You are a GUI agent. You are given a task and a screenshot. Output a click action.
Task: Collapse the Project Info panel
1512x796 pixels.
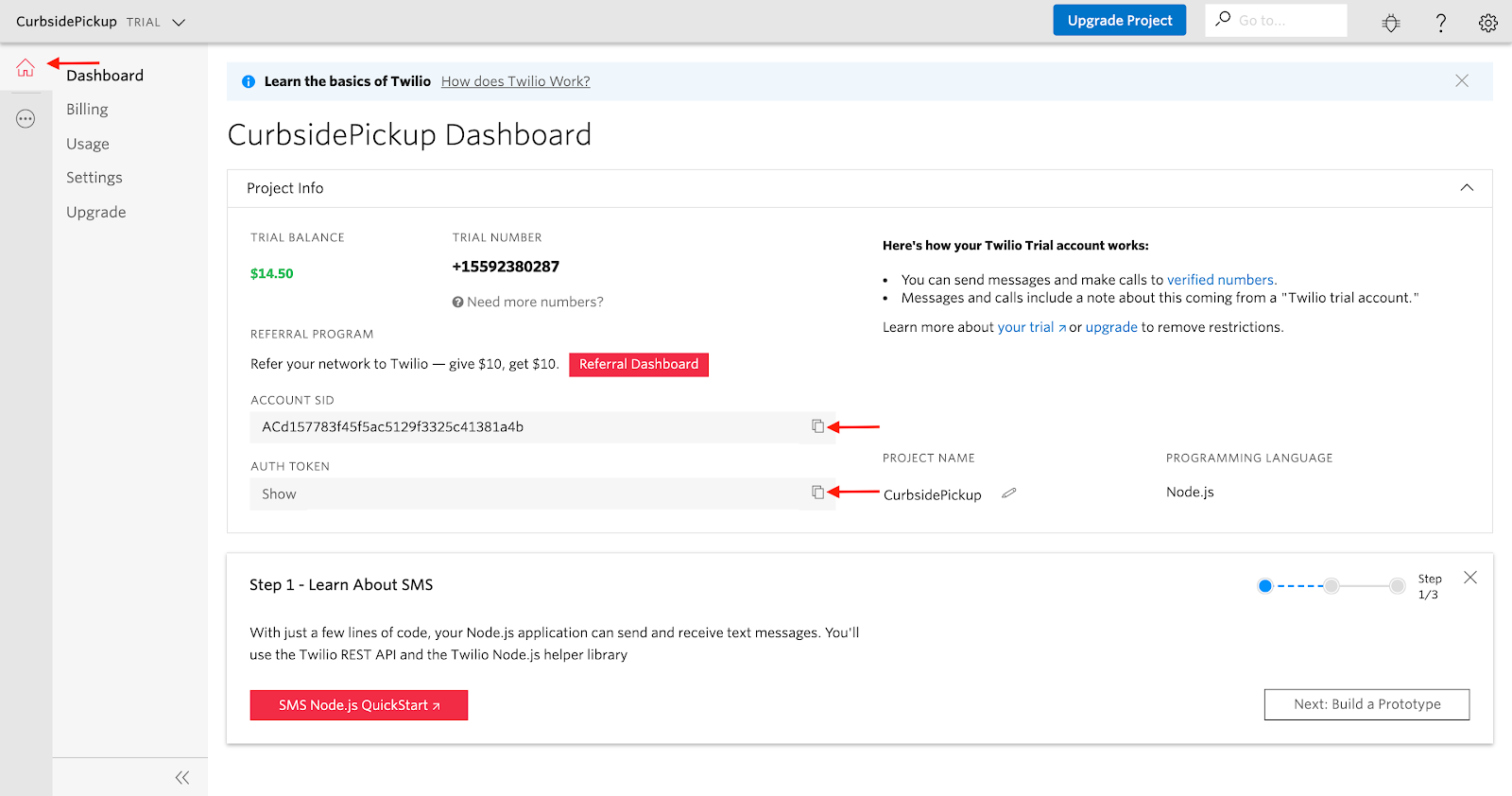point(1467,187)
